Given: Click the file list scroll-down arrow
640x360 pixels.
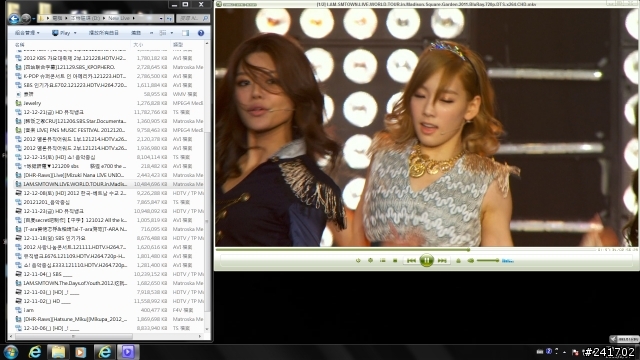Looking at the screenshot, I should [207, 329].
